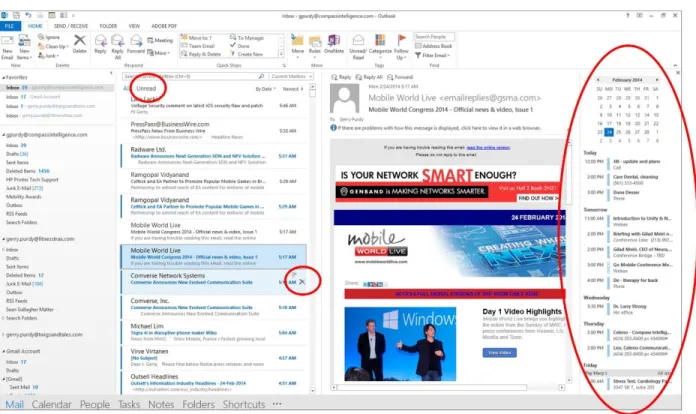696x414 pixels.
Task: Click the sender's avatar picture placeholder
Action: click(x=344, y=99)
